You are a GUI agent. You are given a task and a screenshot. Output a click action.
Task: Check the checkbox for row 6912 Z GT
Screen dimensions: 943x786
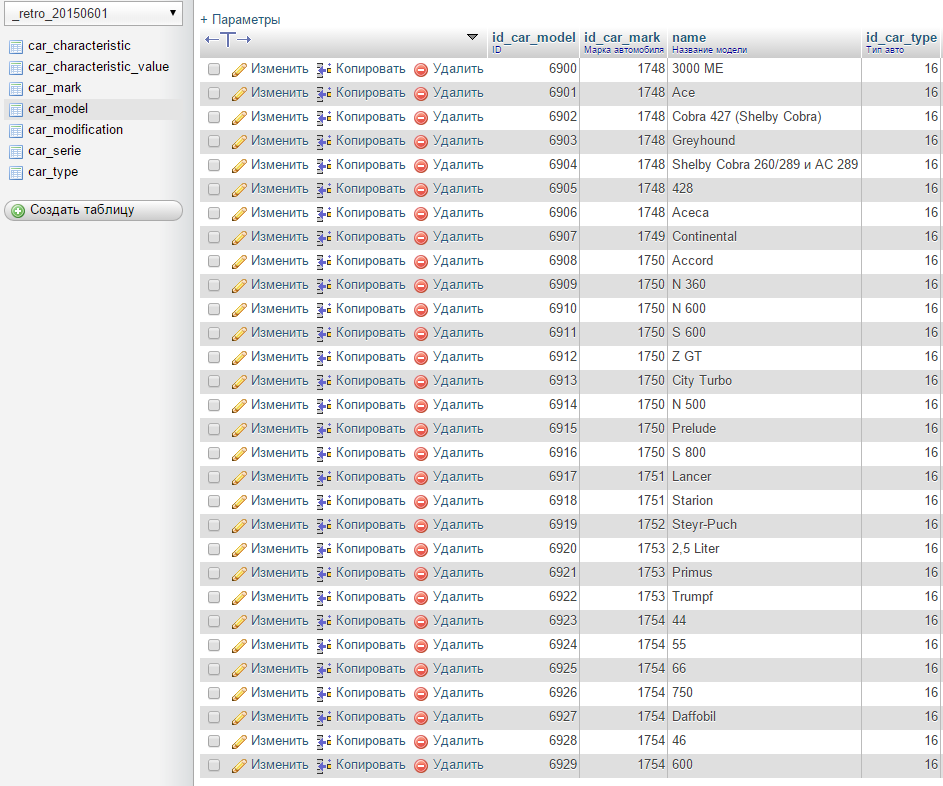point(214,357)
